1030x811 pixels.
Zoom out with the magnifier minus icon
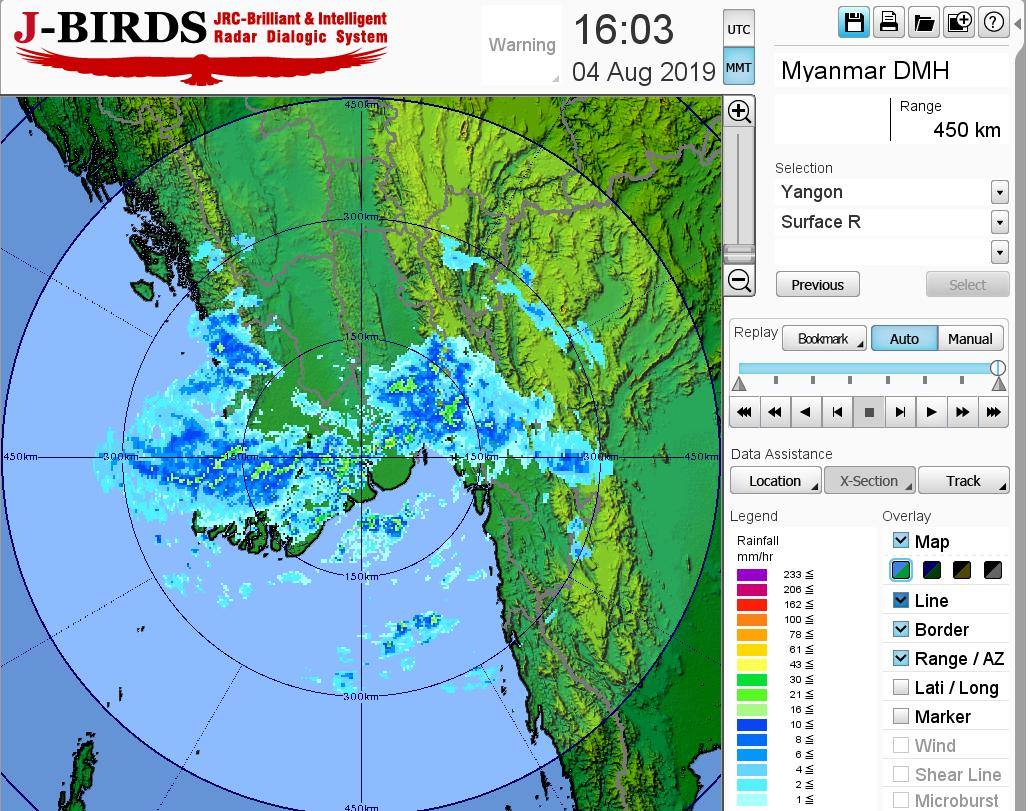click(x=739, y=281)
